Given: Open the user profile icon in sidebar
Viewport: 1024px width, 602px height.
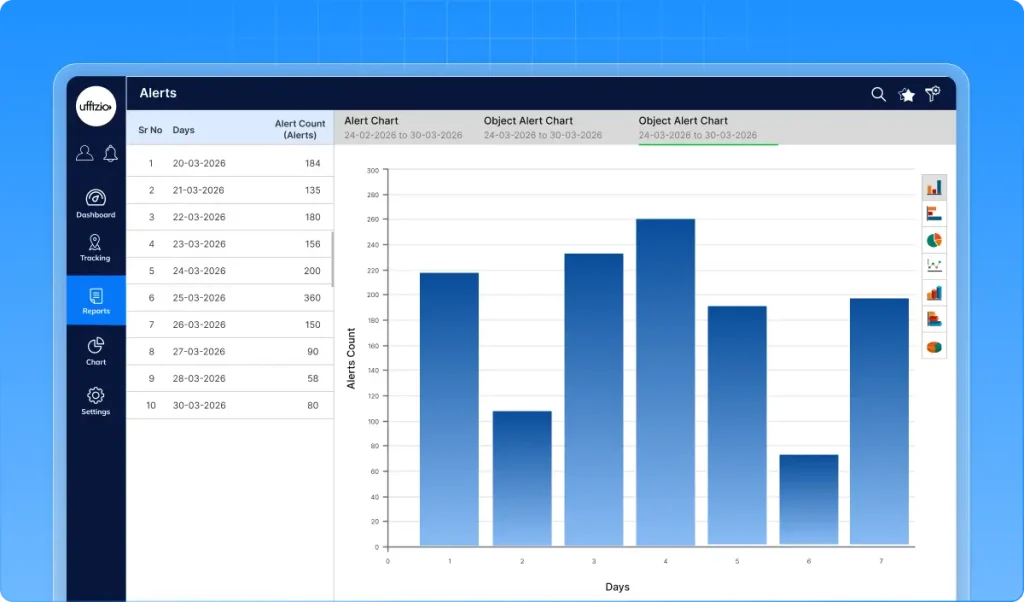Looking at the screenshot, I should click(x=85, y=153).
